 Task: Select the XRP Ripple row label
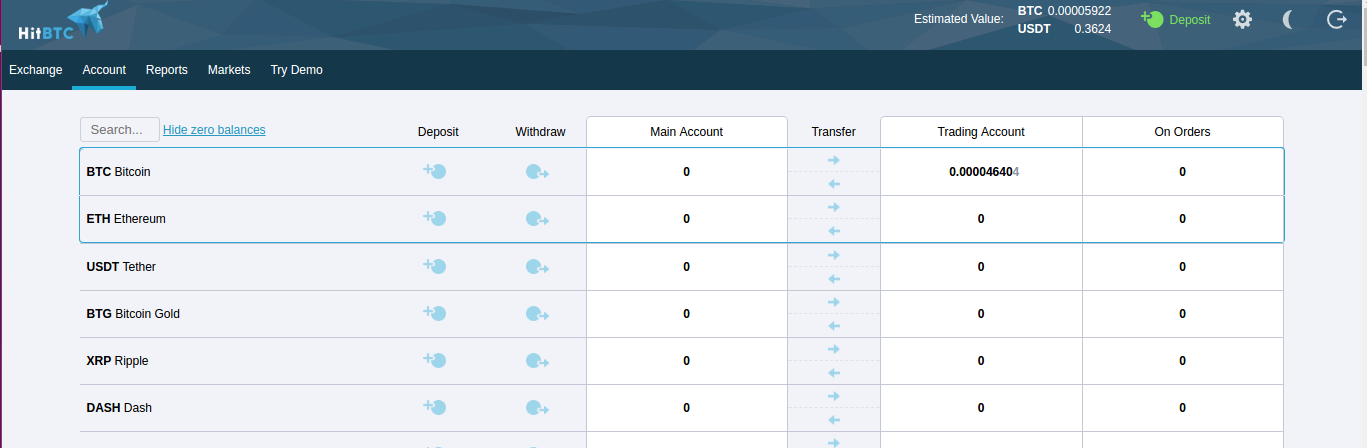(x=117, y=361)
